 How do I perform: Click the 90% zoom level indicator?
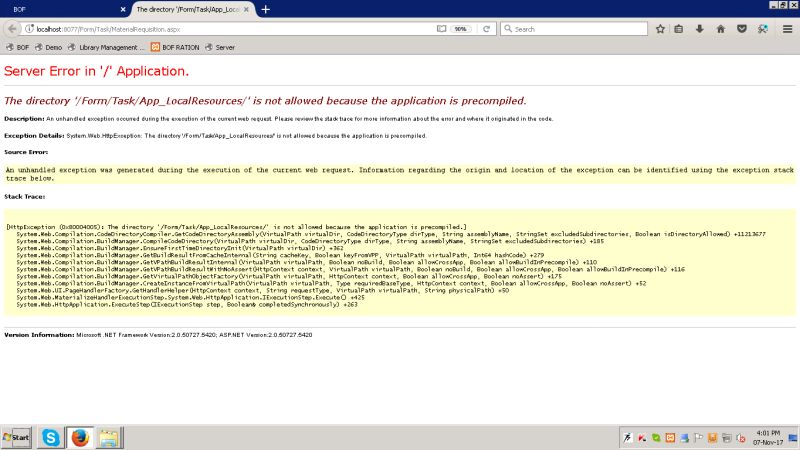pyautogui.click(x=461, y=29)
